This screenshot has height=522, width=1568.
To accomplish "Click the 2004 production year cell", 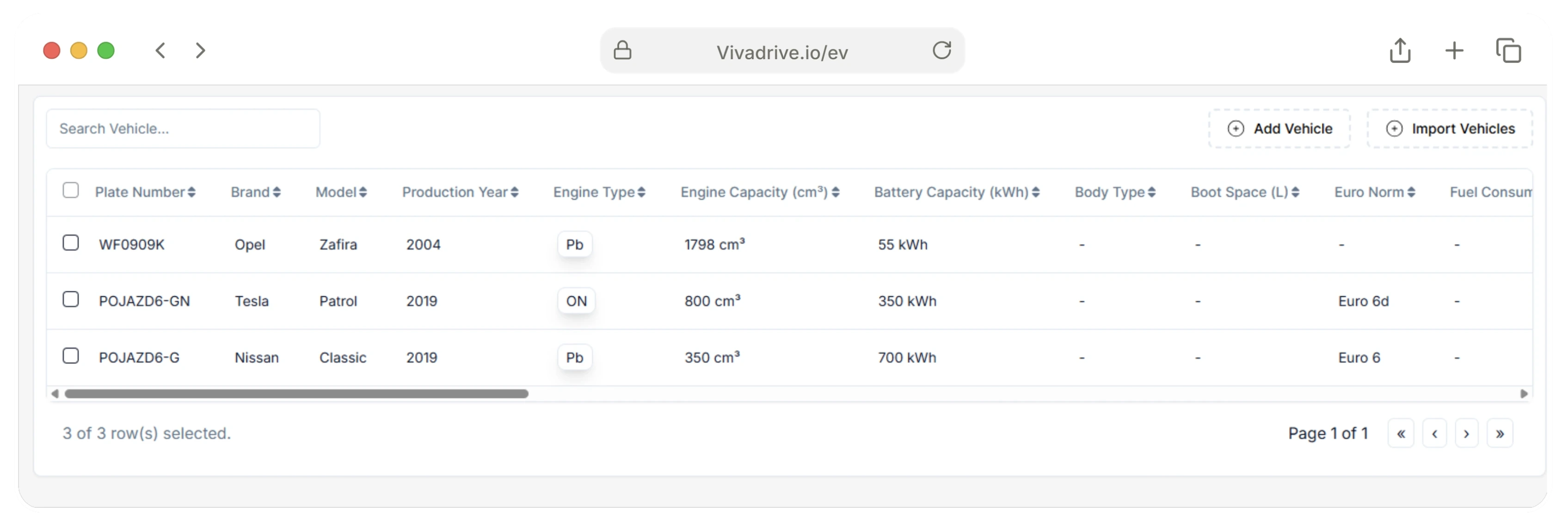I will click(424, 245).
